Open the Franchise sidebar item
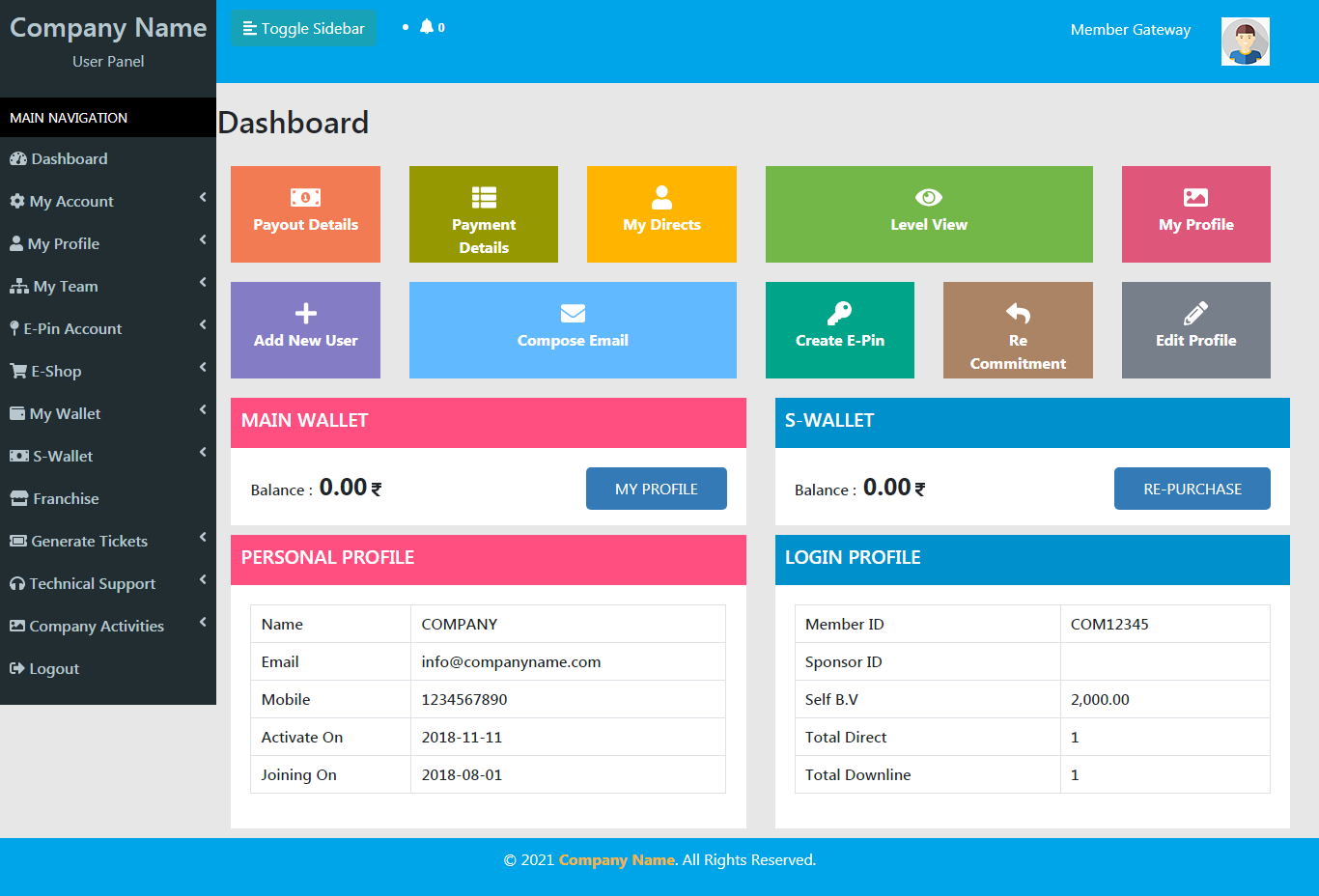Image resolution: width=1319 pixels, height=896 pixels. (x=66, y=498)
